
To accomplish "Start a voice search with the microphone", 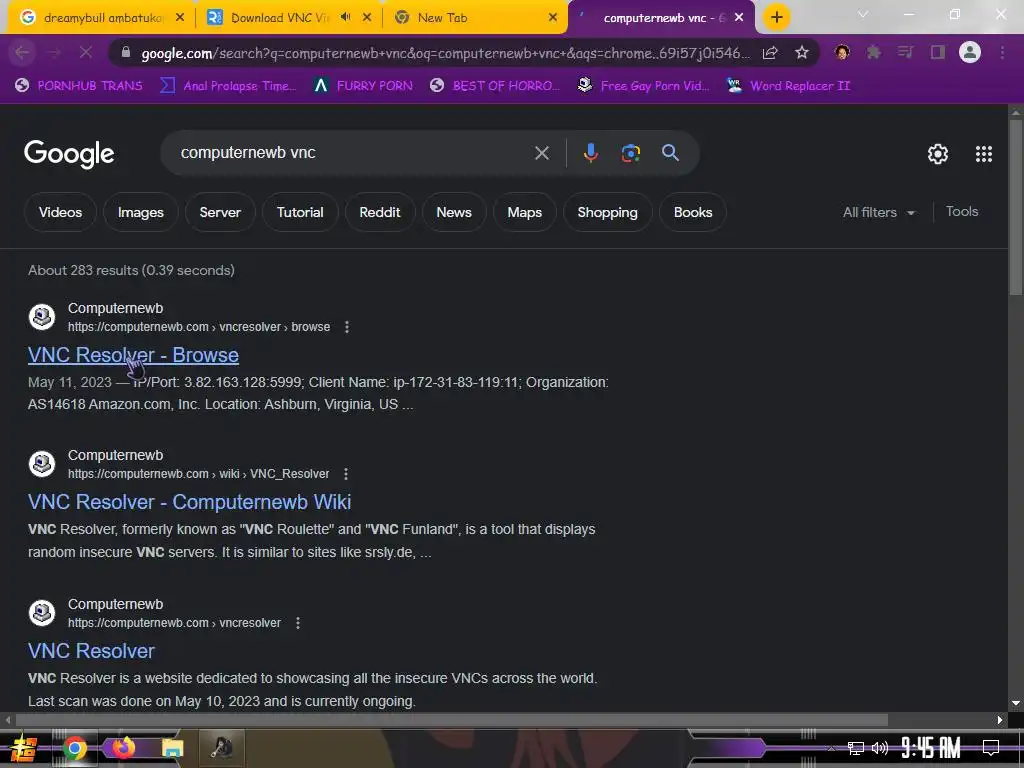I will 590,153.
